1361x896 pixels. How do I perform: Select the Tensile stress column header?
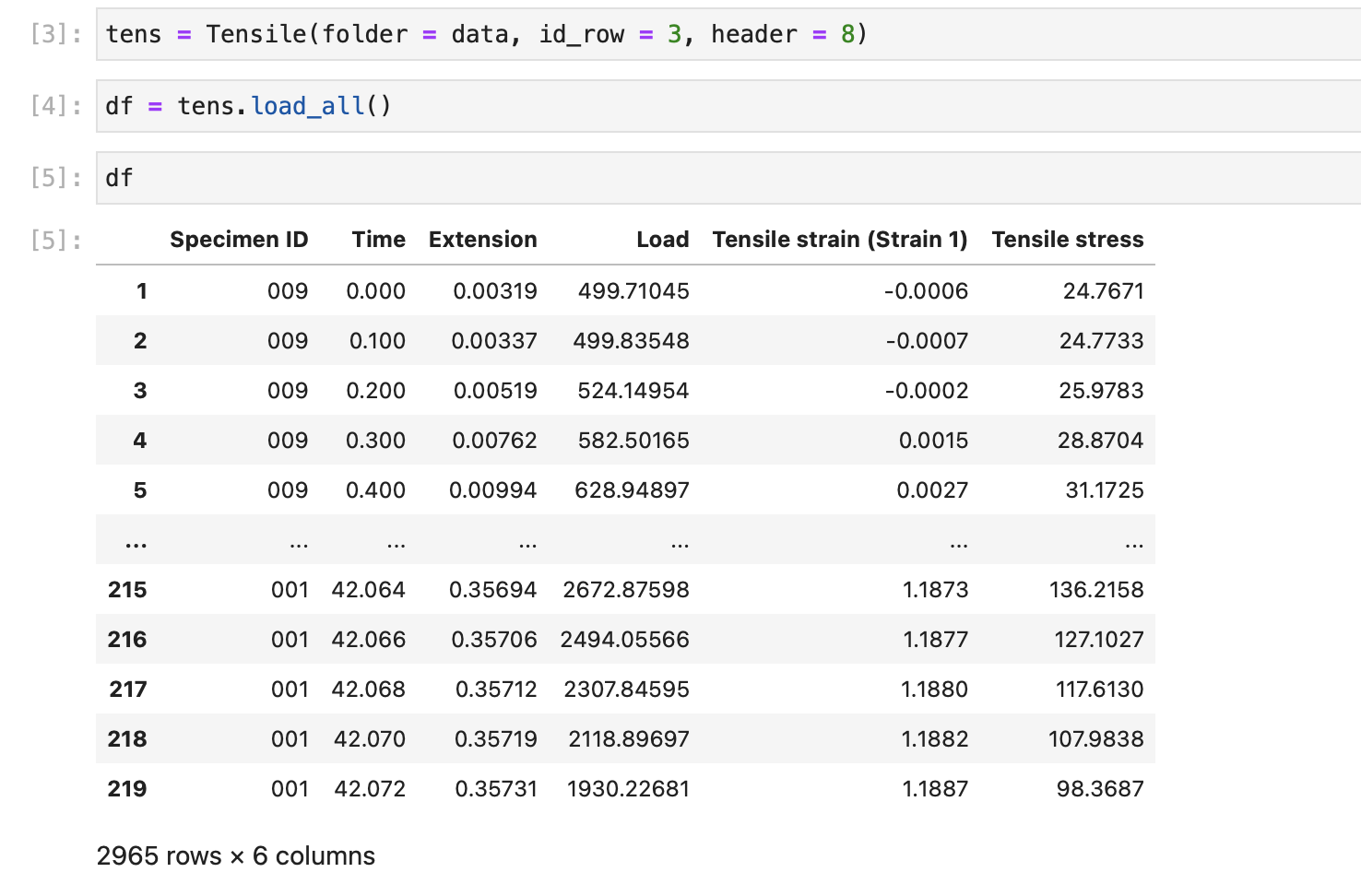pos(1067,240)
